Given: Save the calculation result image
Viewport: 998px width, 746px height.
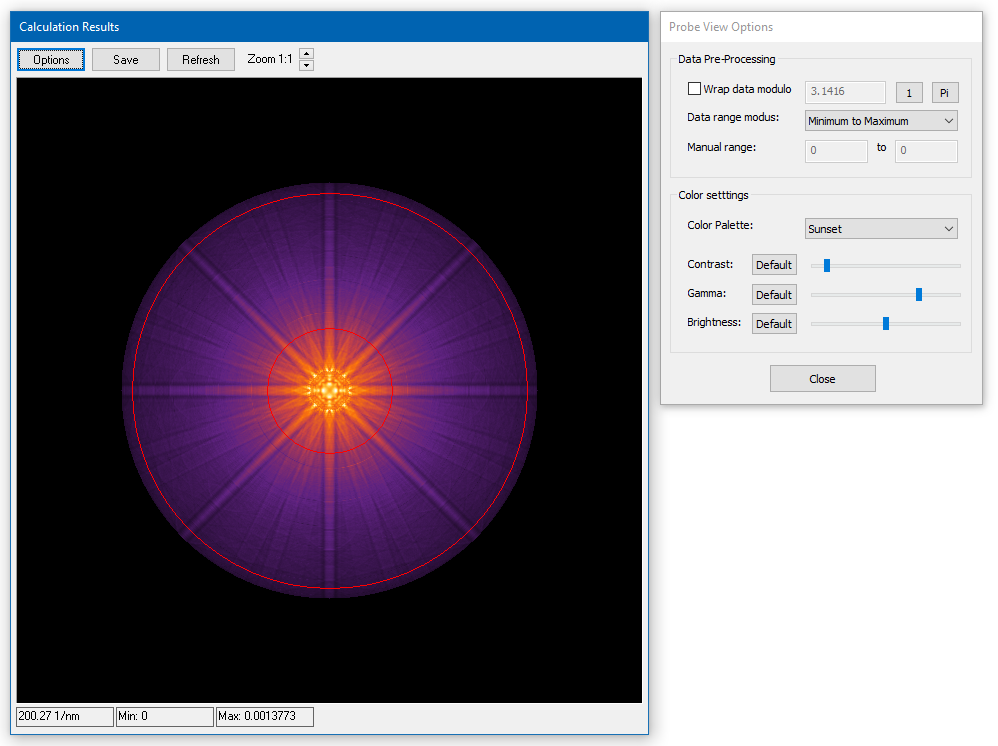Looking at the screenshot, I should tap(125, 60).
